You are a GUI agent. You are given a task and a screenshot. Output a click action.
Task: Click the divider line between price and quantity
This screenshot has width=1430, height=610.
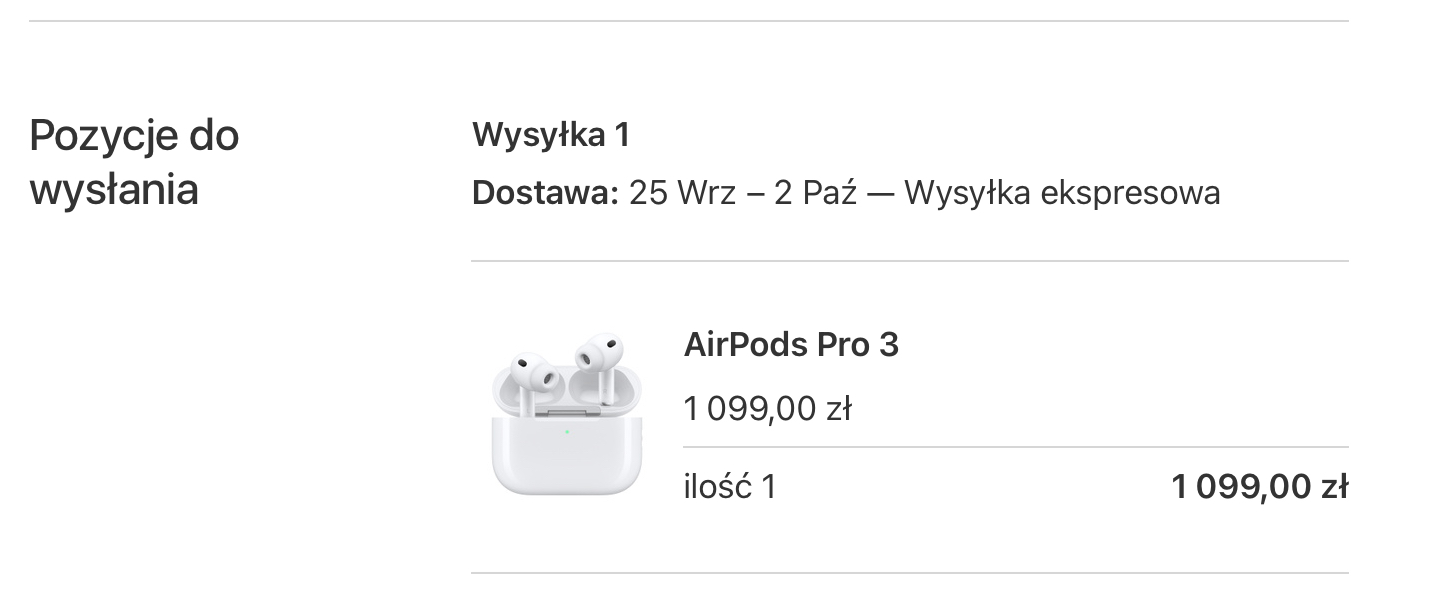(x=1015, y=447)
